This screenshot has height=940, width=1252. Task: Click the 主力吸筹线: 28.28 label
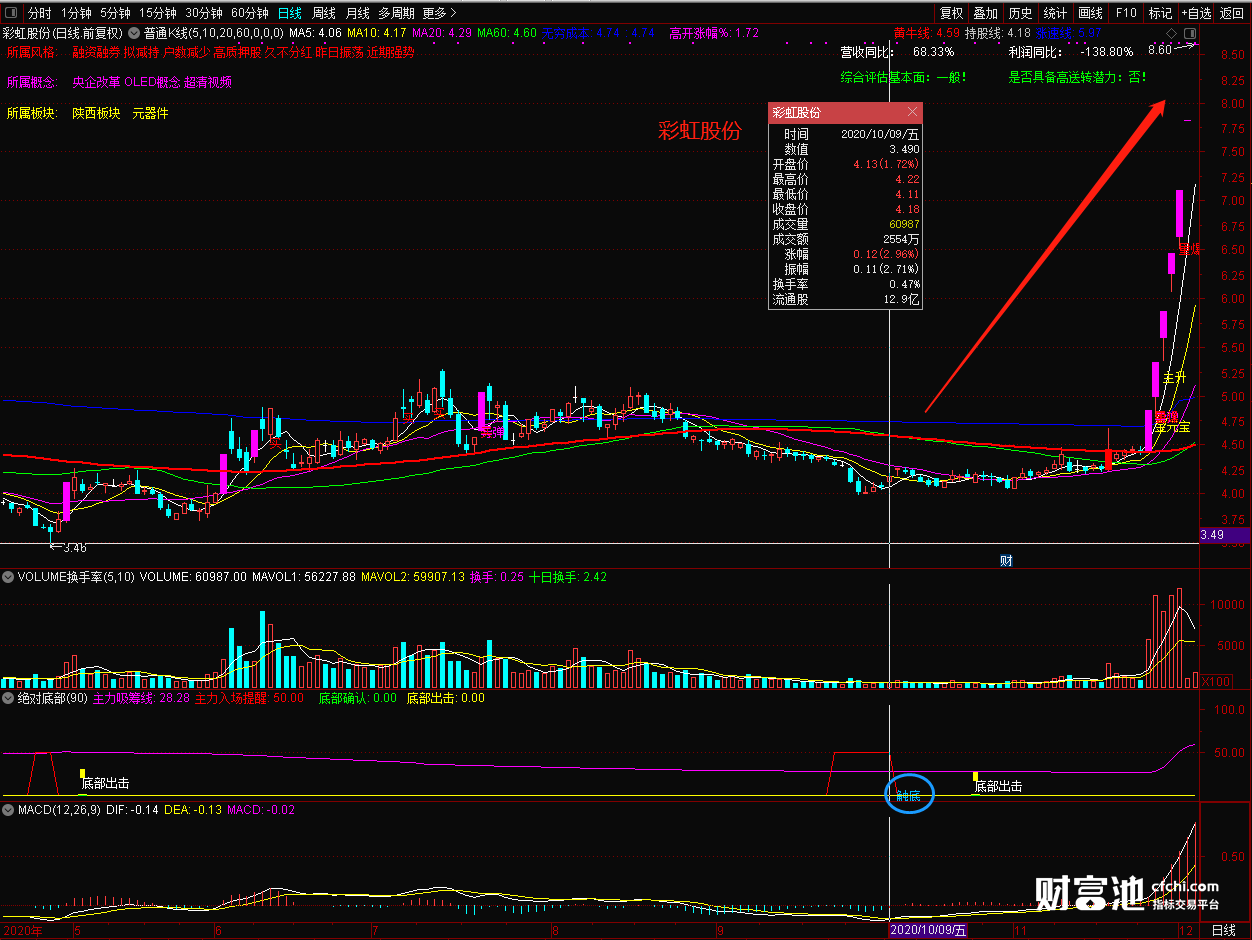[141, 698]
